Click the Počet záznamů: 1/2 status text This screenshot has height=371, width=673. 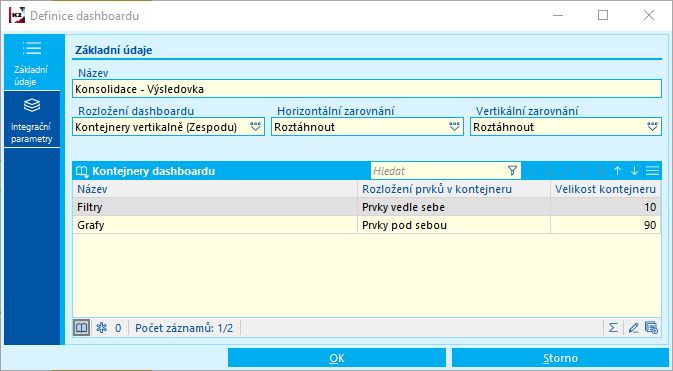click(184, 328)
